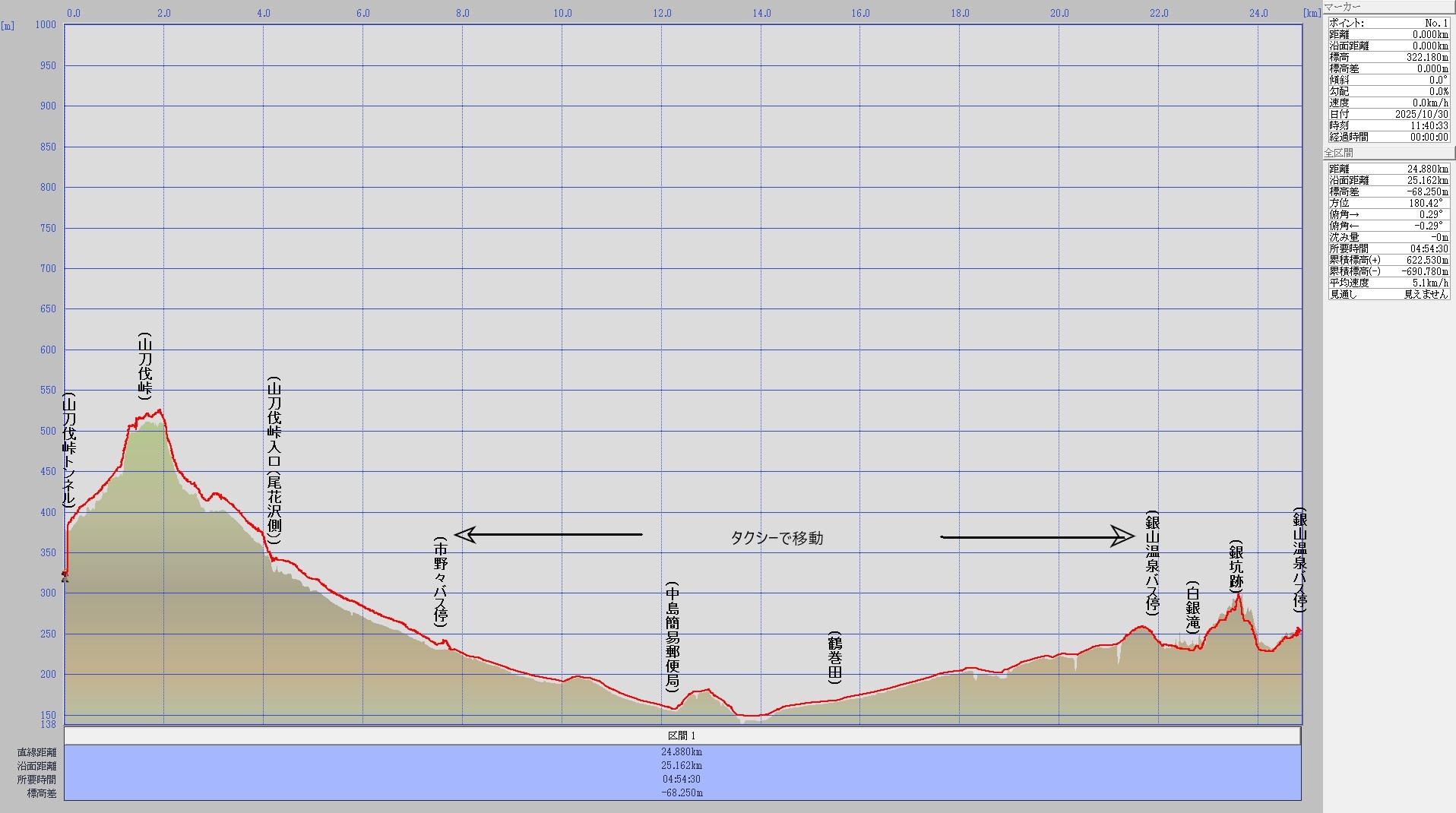Click the left-pointing taxi arrow
Viewport: 1456px width, 813px height.
coord(547,535)
